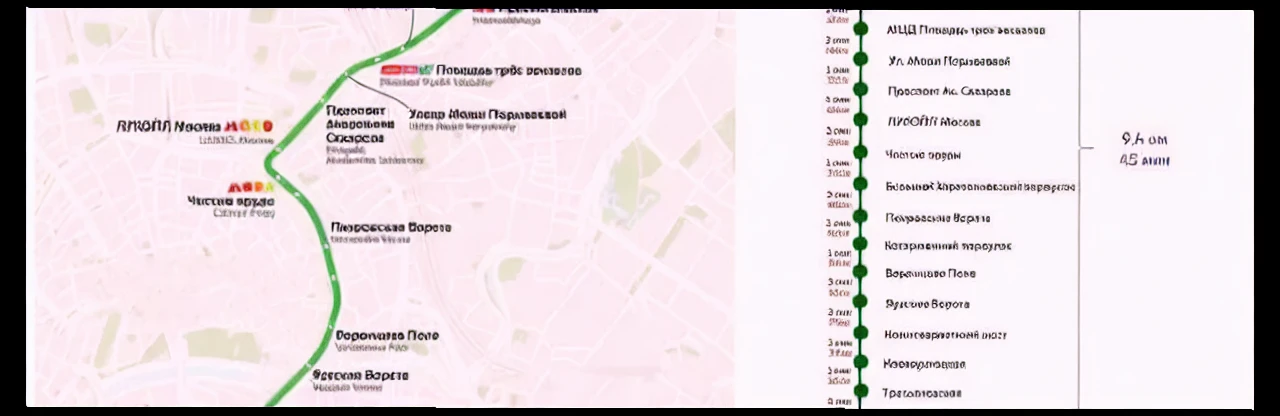Click the stop dot beside Проспект Ак. Сахарова in list
The image size is (1280, 416).
coord(859,90)
